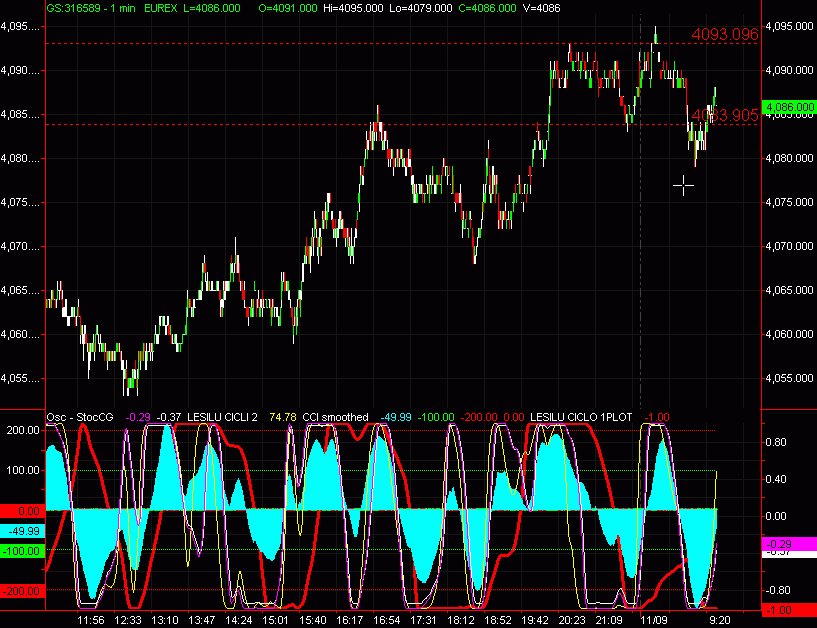Click the '18:52' time axis label
817x628 pixels.
point(498,620)
